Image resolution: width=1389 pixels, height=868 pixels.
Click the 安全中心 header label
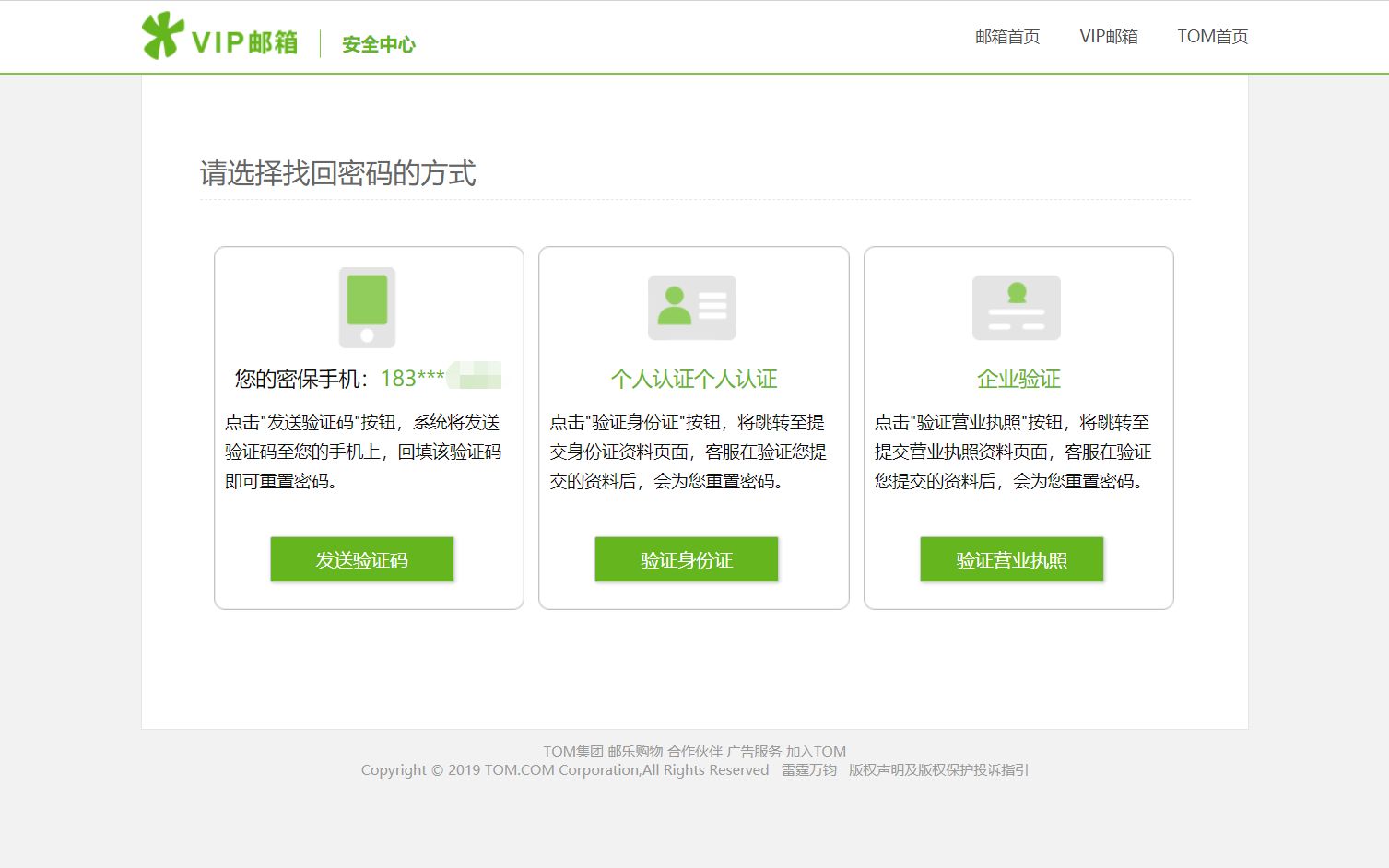tap(379, 44)
